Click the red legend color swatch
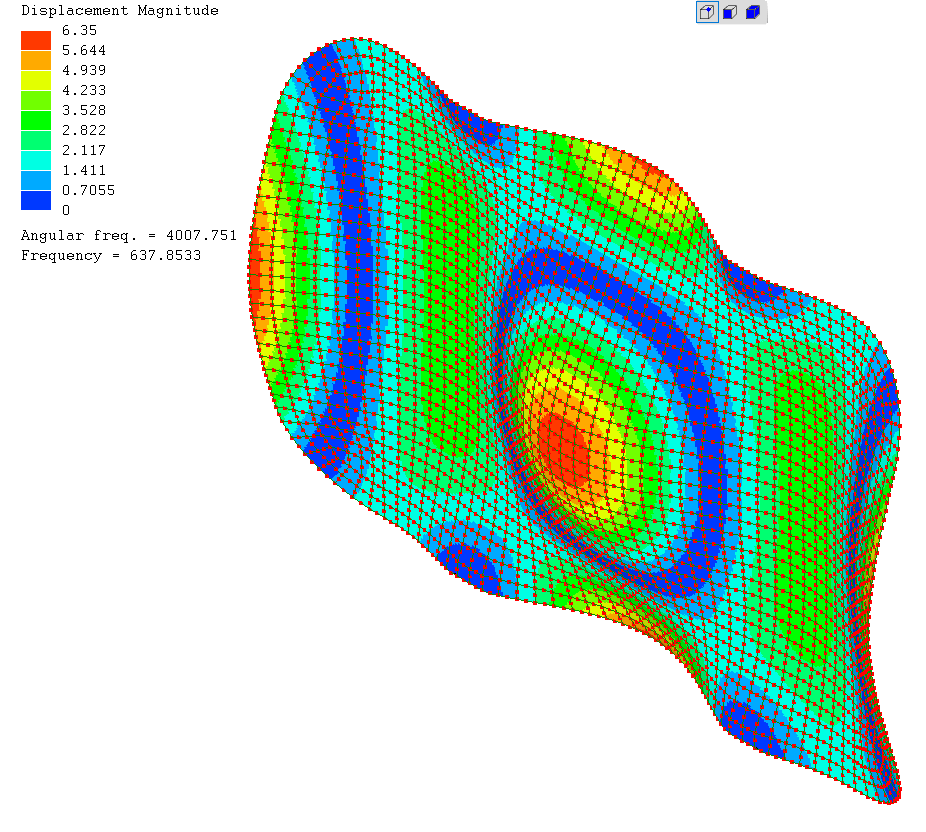This screenshot has height=832, width=926. click(x=36, y=41)
